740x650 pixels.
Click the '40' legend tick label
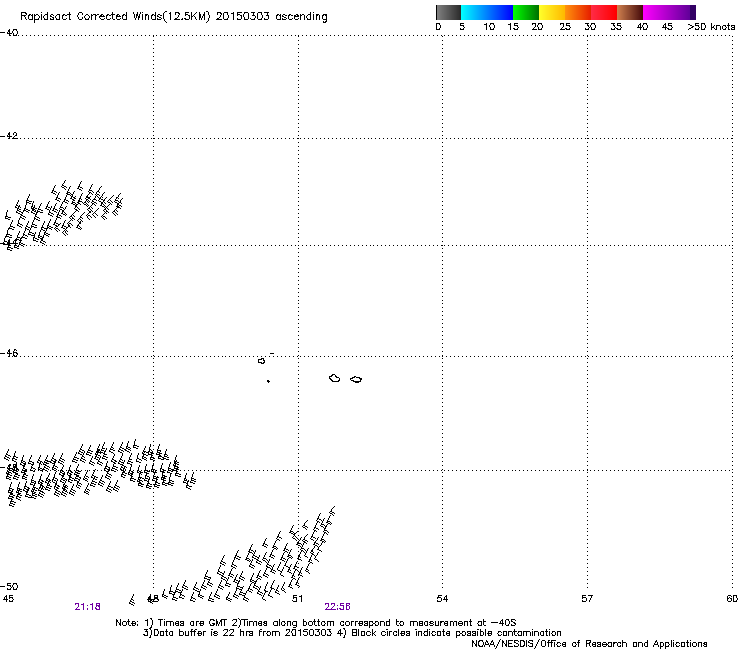642,27
